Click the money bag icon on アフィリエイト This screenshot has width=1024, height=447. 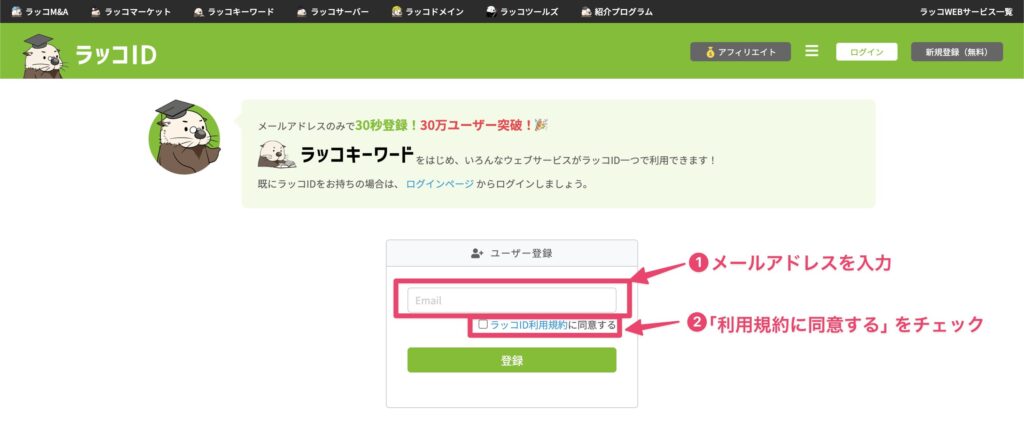click(711, 52)
